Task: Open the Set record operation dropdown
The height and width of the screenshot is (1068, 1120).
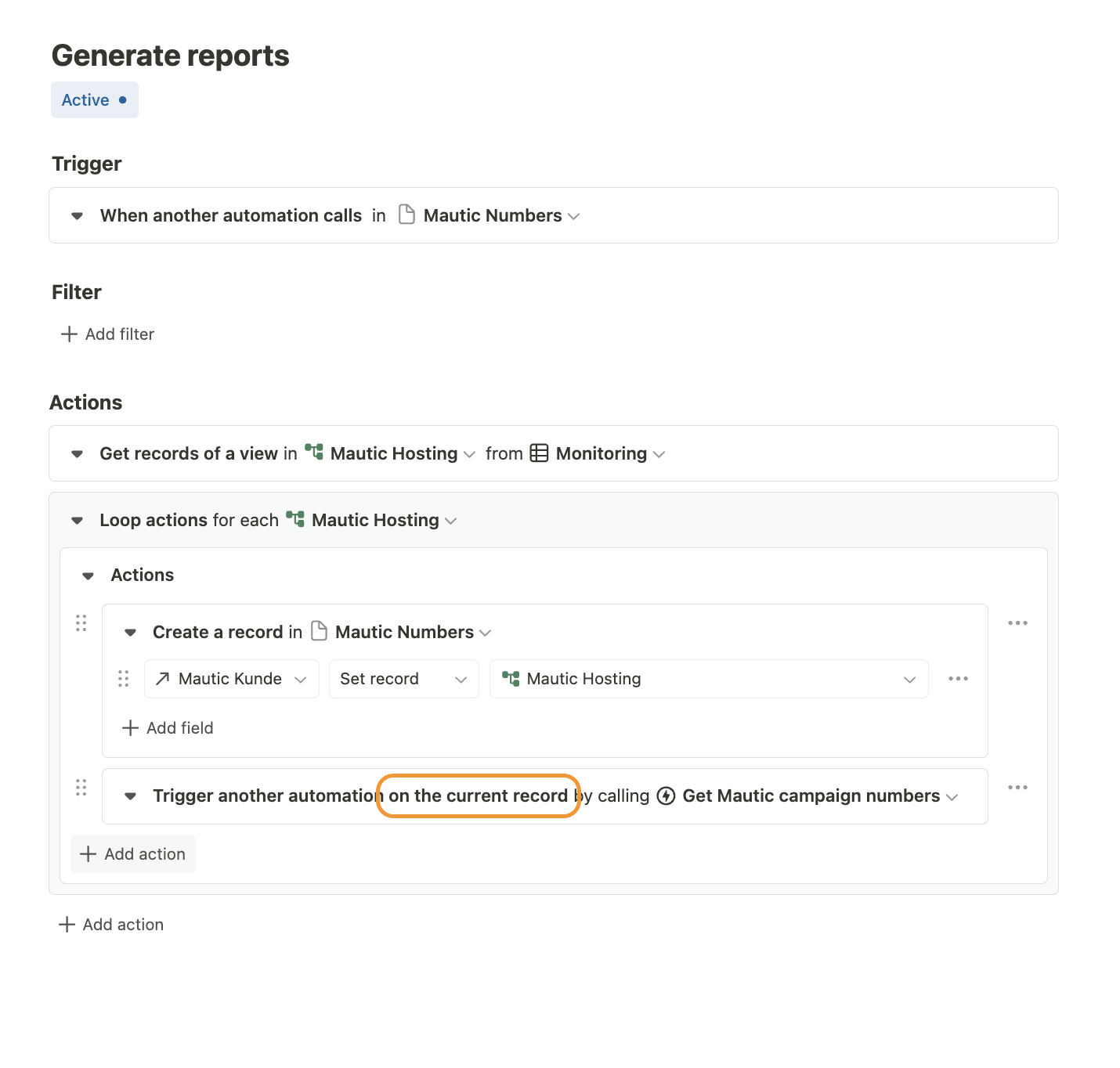Action: click(404, 679)
